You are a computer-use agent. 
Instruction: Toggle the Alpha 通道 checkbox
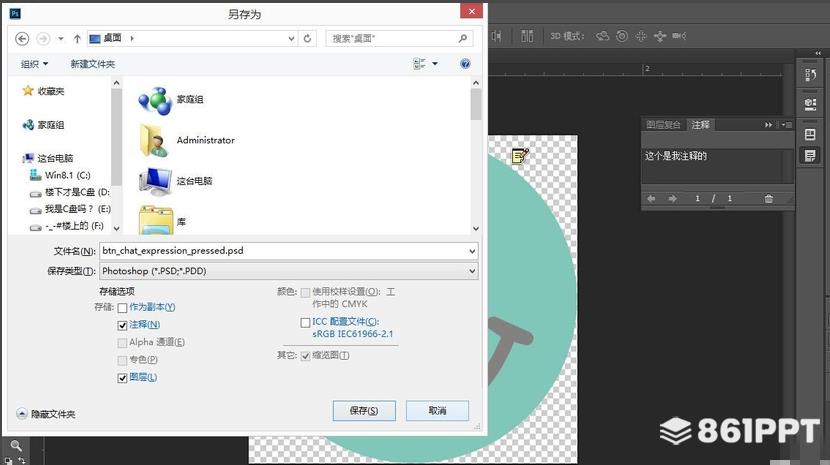(122, 343)
